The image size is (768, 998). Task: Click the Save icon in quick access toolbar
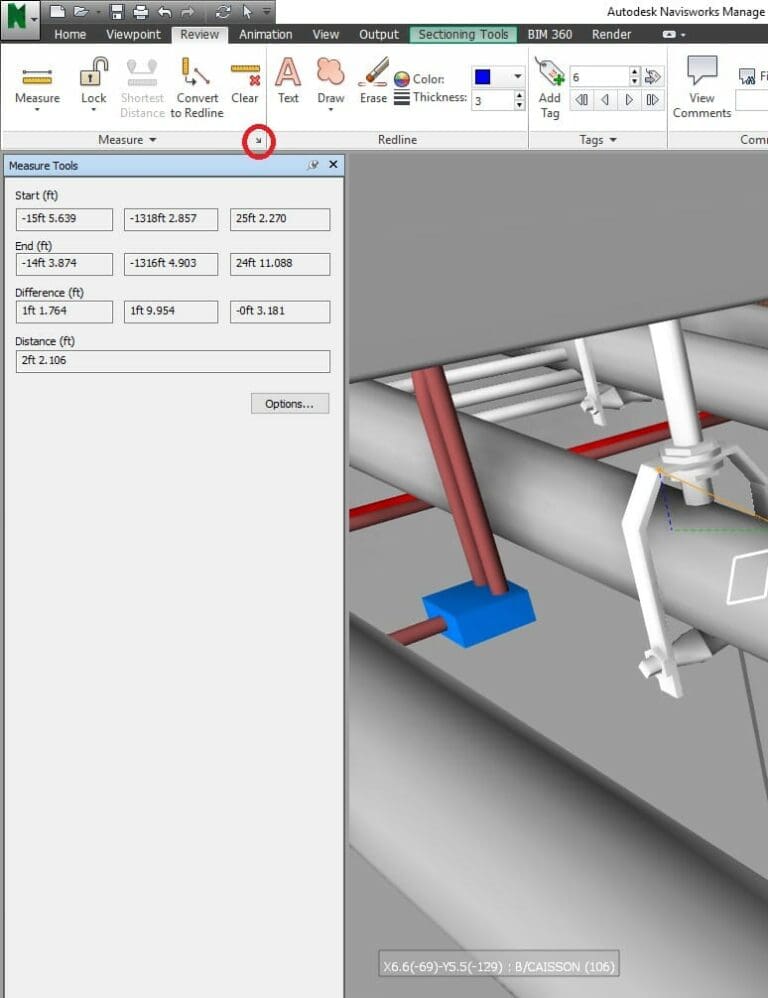116,11
